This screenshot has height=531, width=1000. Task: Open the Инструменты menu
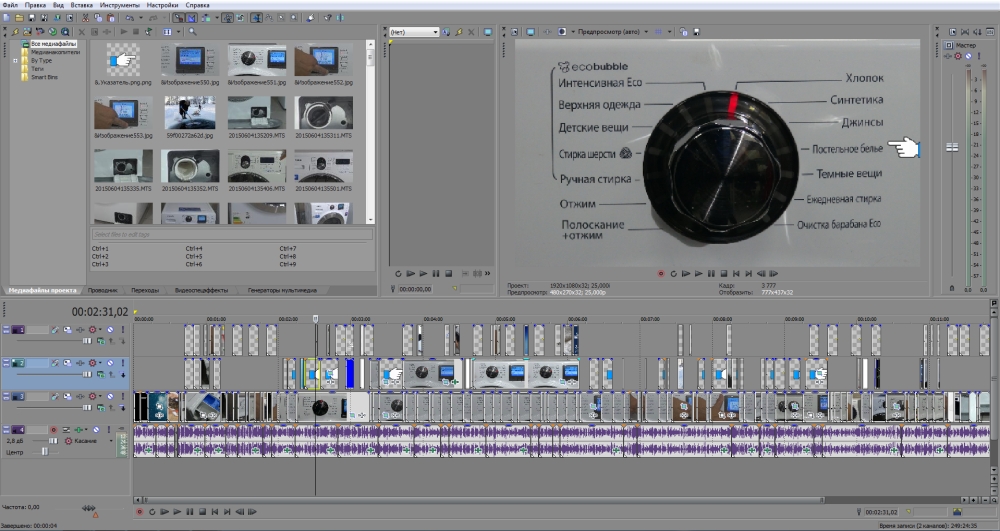click(x=119, y=4)
